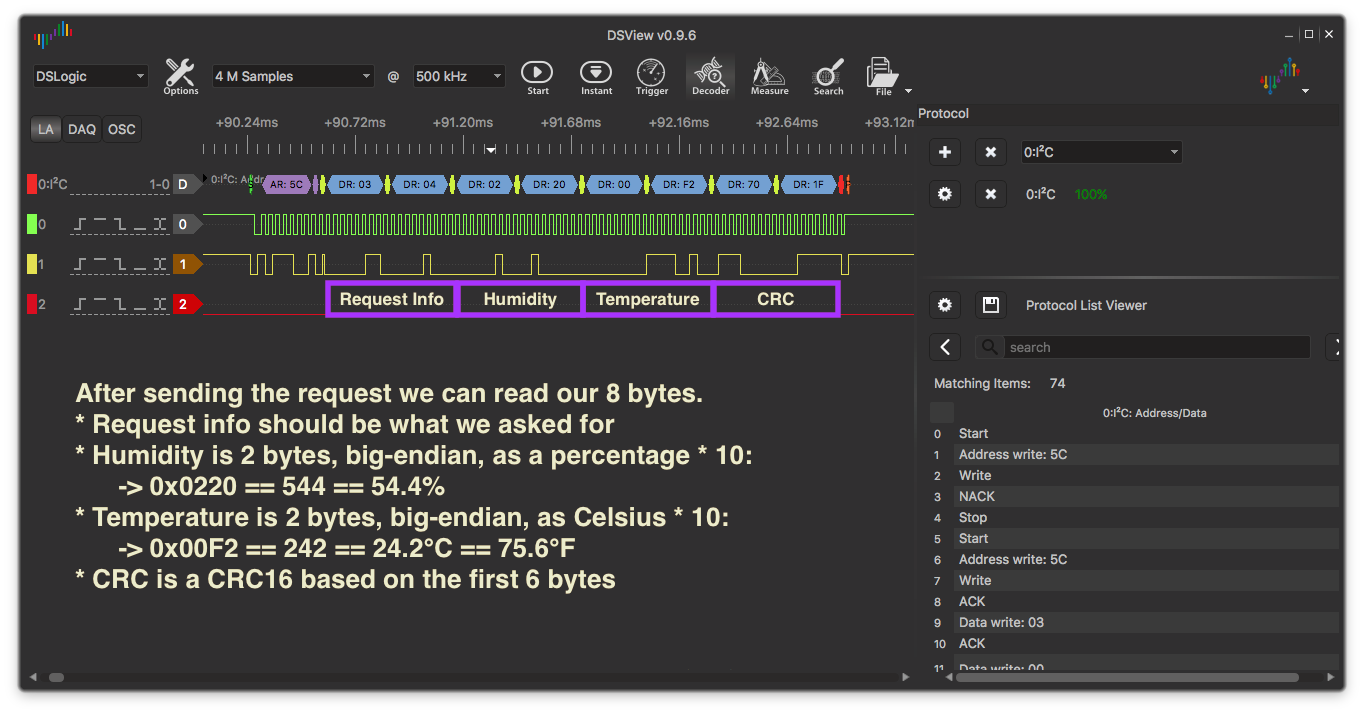
Task: Open the Measure tool
Action: tap(769, 76)
